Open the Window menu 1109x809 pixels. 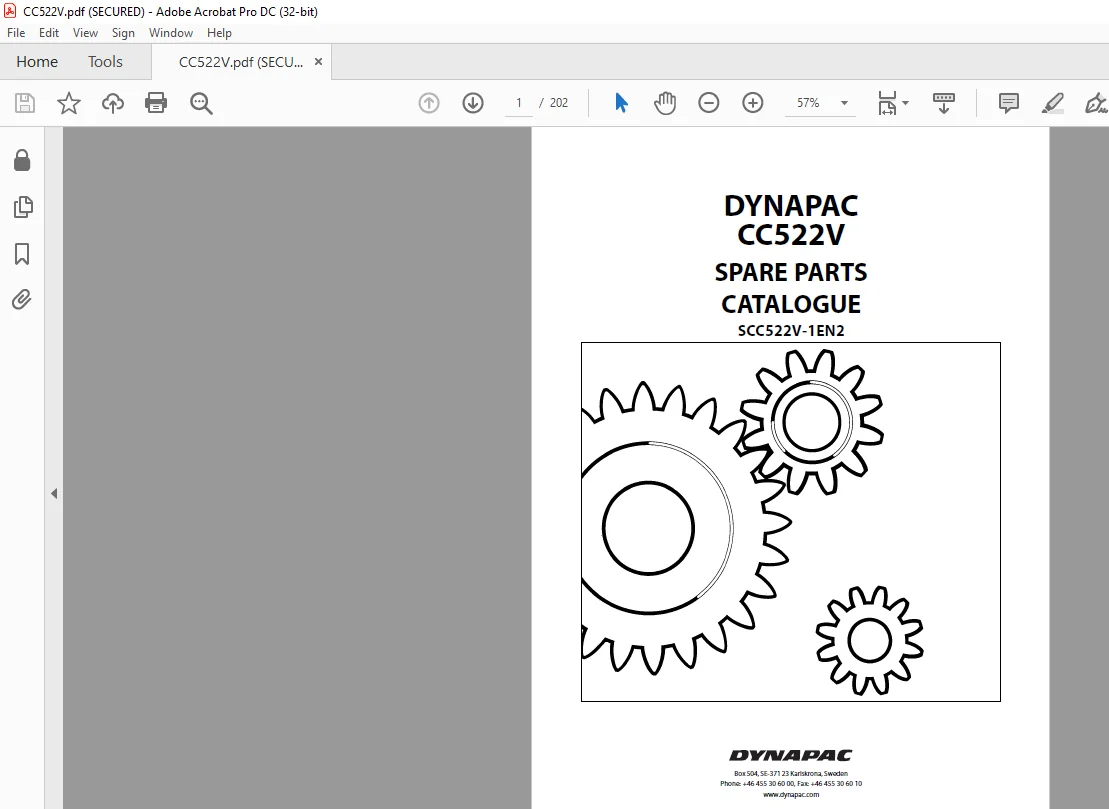pos(170,33)
